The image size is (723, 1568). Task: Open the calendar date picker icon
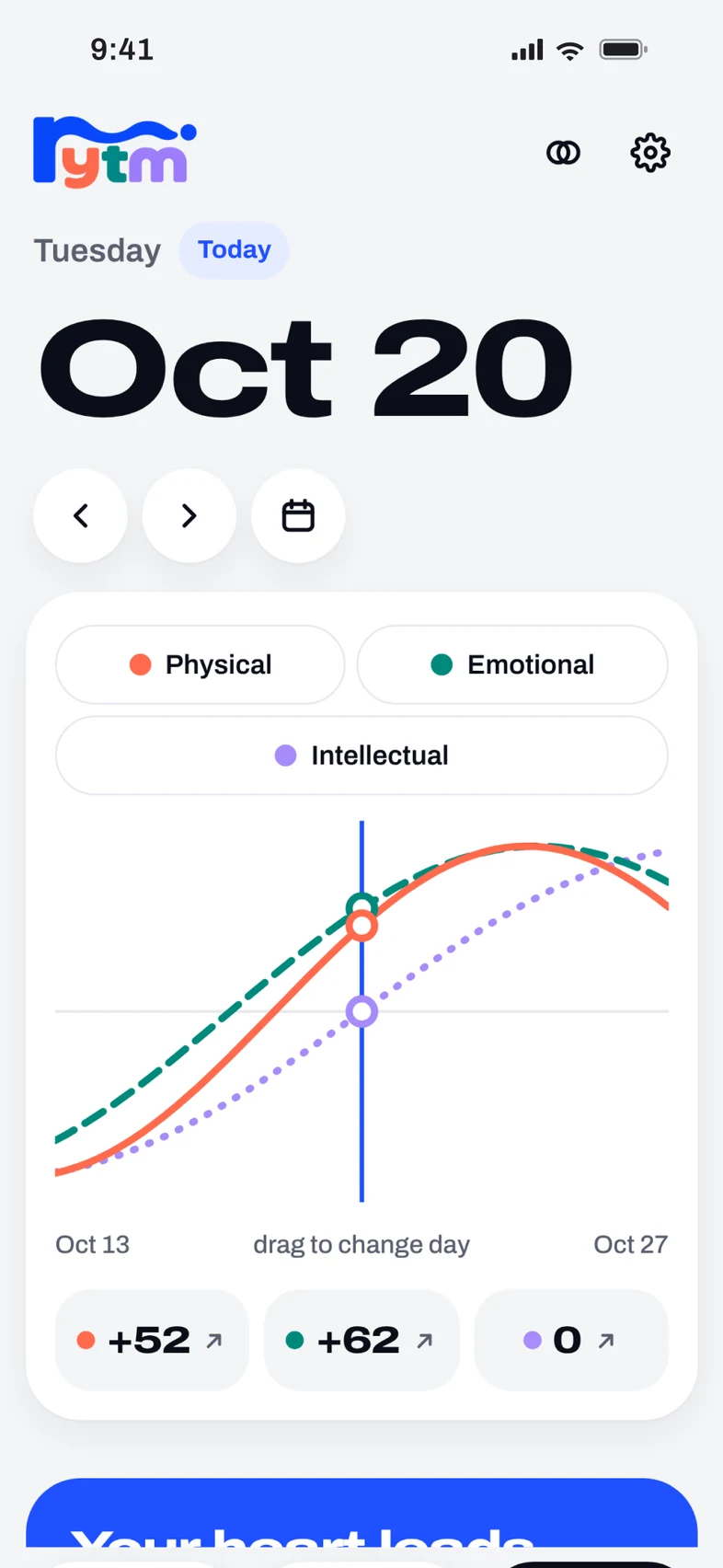point(298,515)
